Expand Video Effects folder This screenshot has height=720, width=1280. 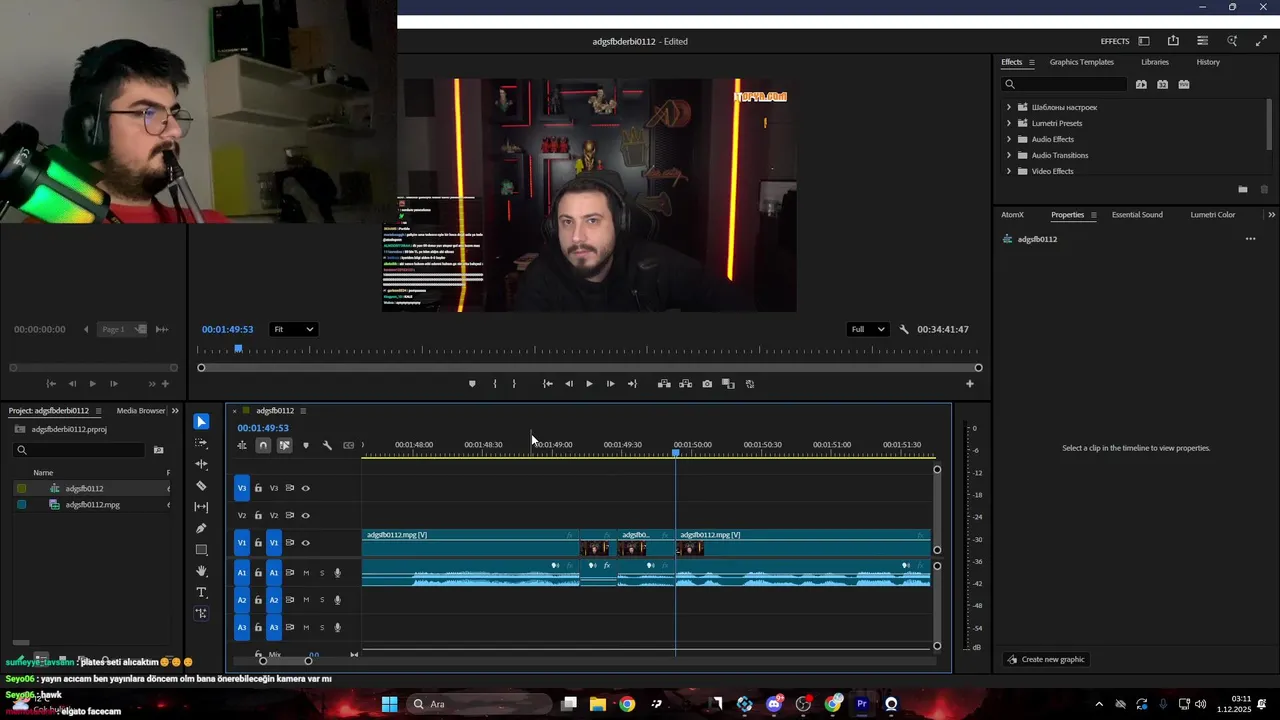tap(1008, 171)
